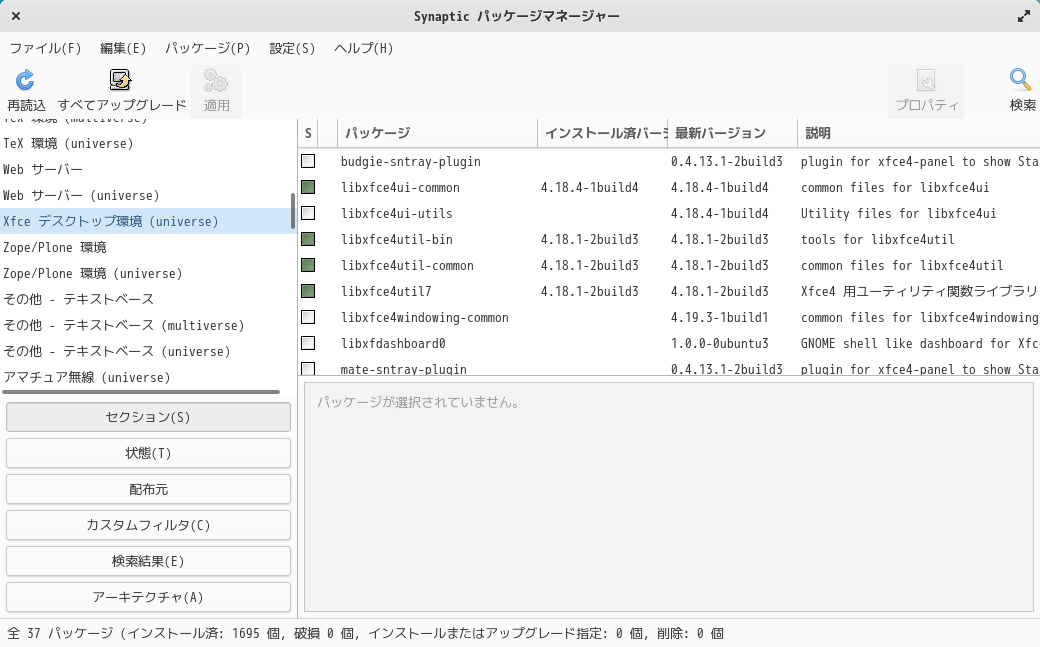Select package name libxfce4util-common
The width and height of the screenshot is (1040, 647).
(407, 265)
